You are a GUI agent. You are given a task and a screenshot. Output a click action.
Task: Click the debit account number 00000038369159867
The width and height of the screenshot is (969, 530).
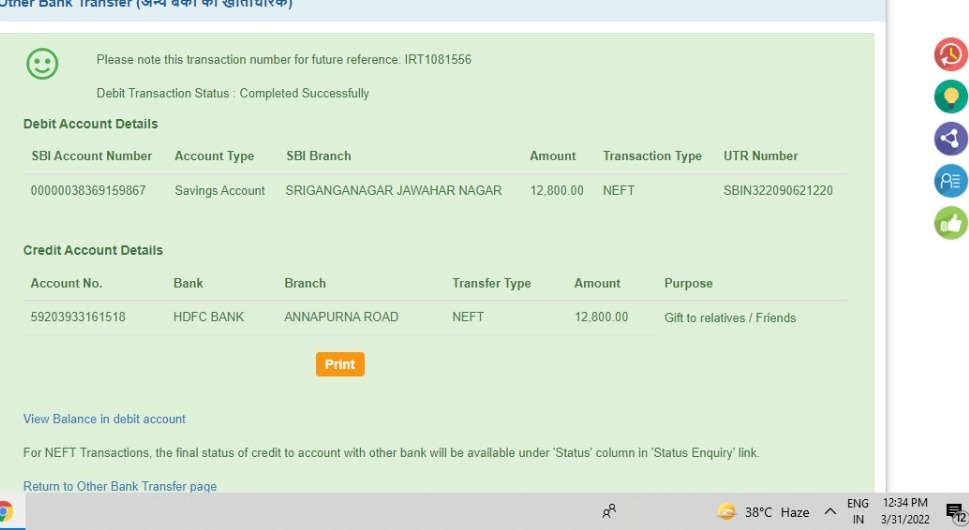click(x=88, y=190)
